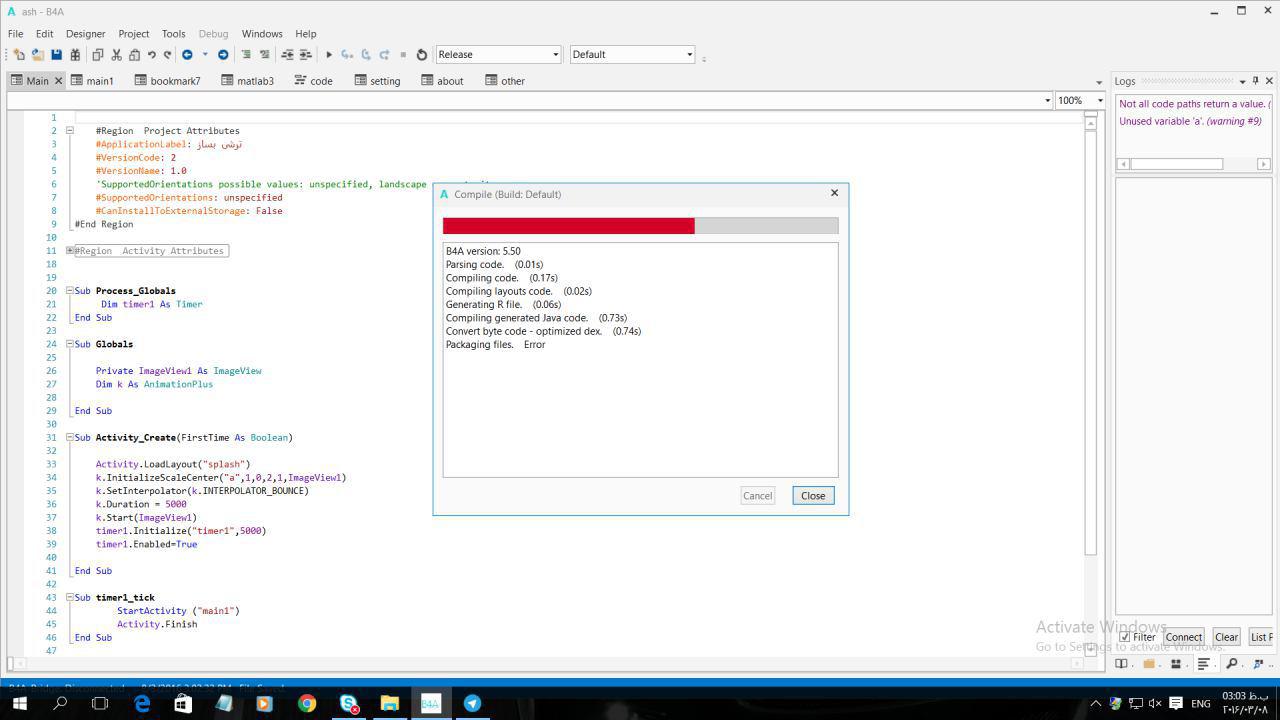Click the Run play arrow icon
The height and width of the screenshot is (720, 1280).
tap(329, 55)
